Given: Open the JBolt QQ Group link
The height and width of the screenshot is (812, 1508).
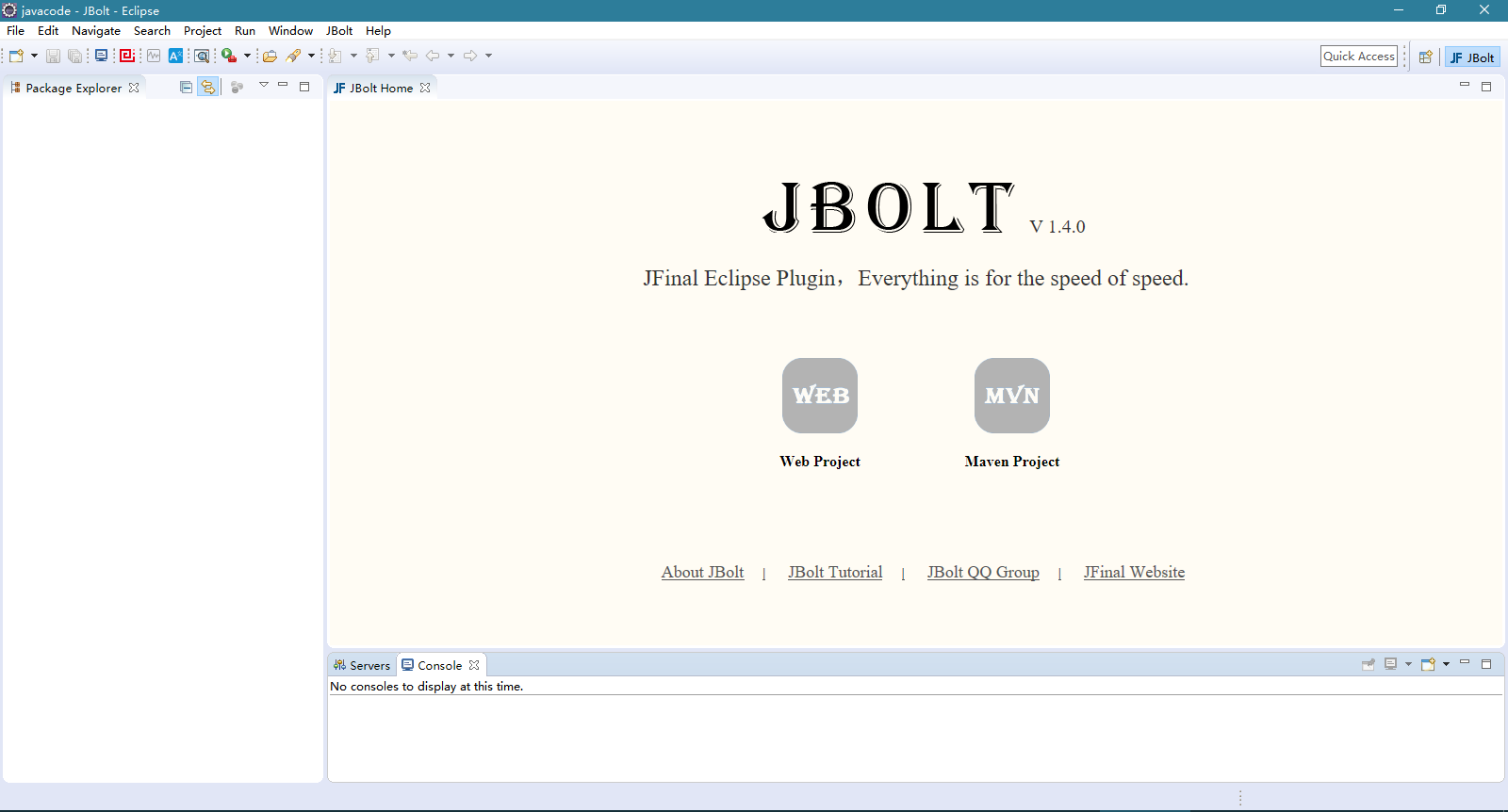Looking at the screenshot, I should [983, 572].
